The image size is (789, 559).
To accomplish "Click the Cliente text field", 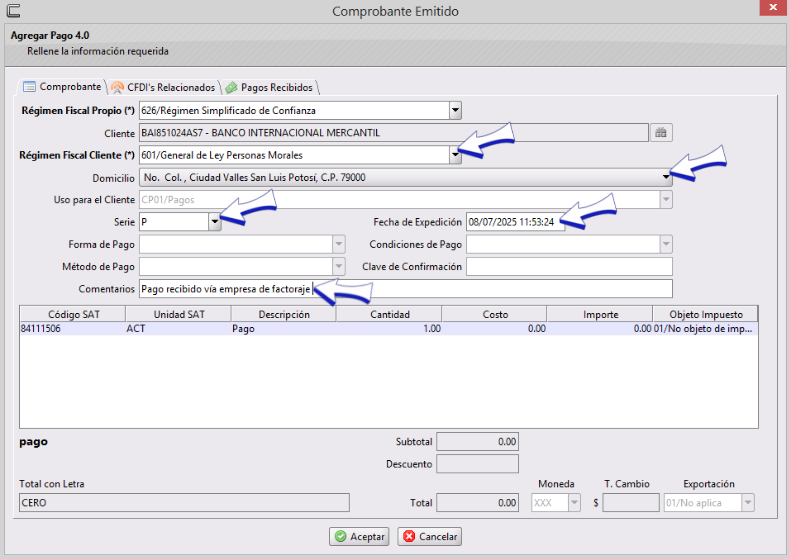I will coord(393,133).
